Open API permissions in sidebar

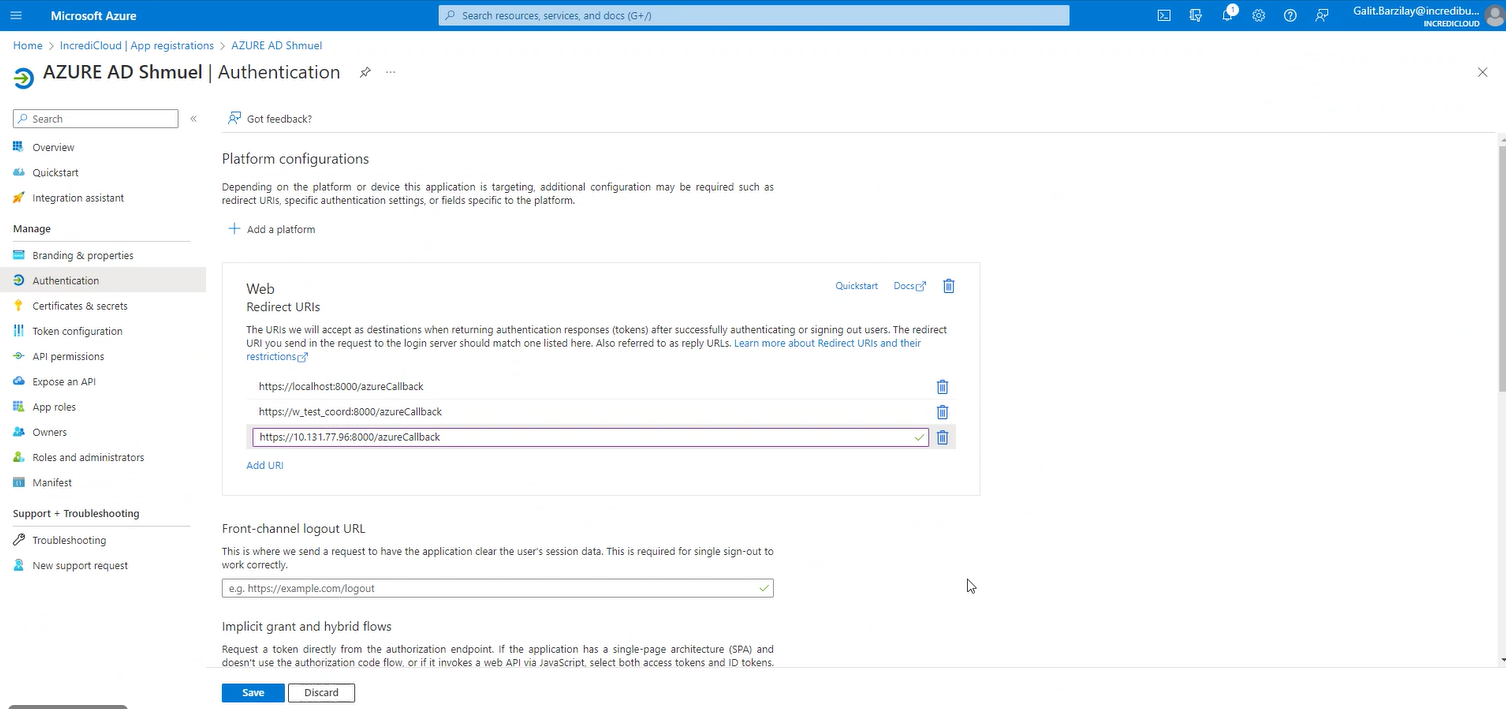click(68, 356)
